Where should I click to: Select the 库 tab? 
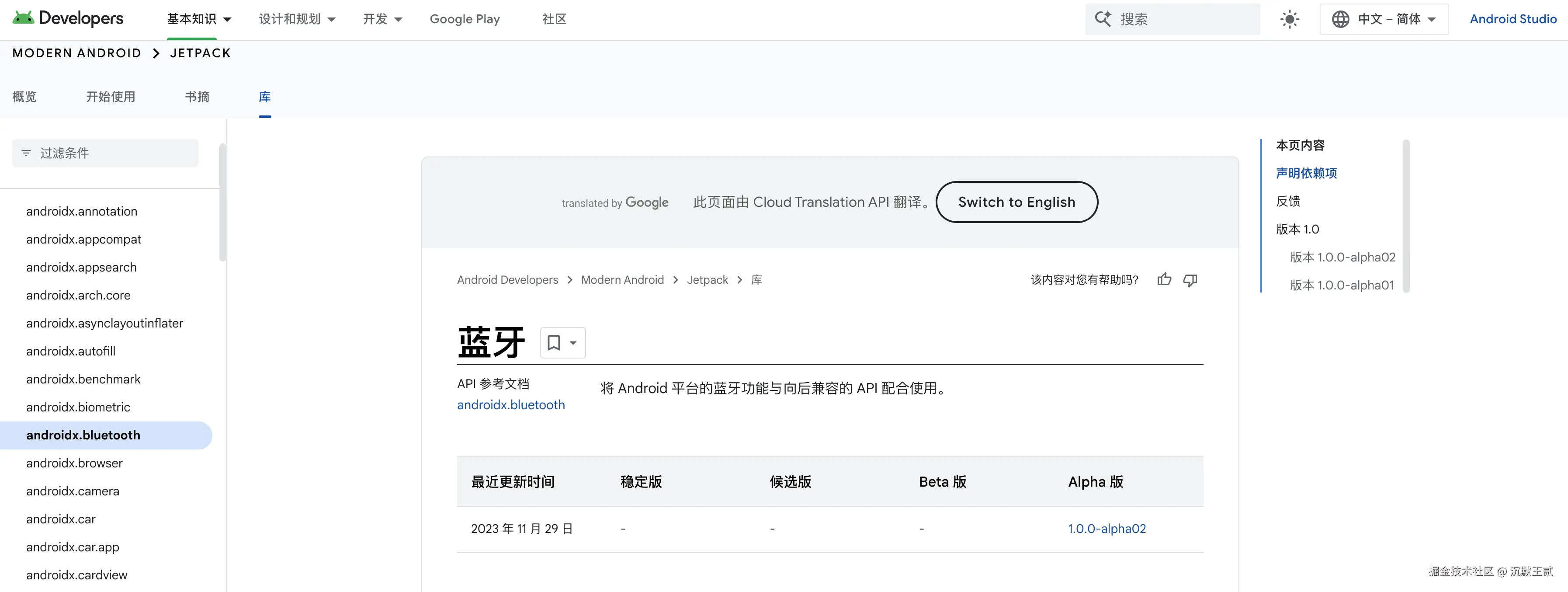click(265, 97)
